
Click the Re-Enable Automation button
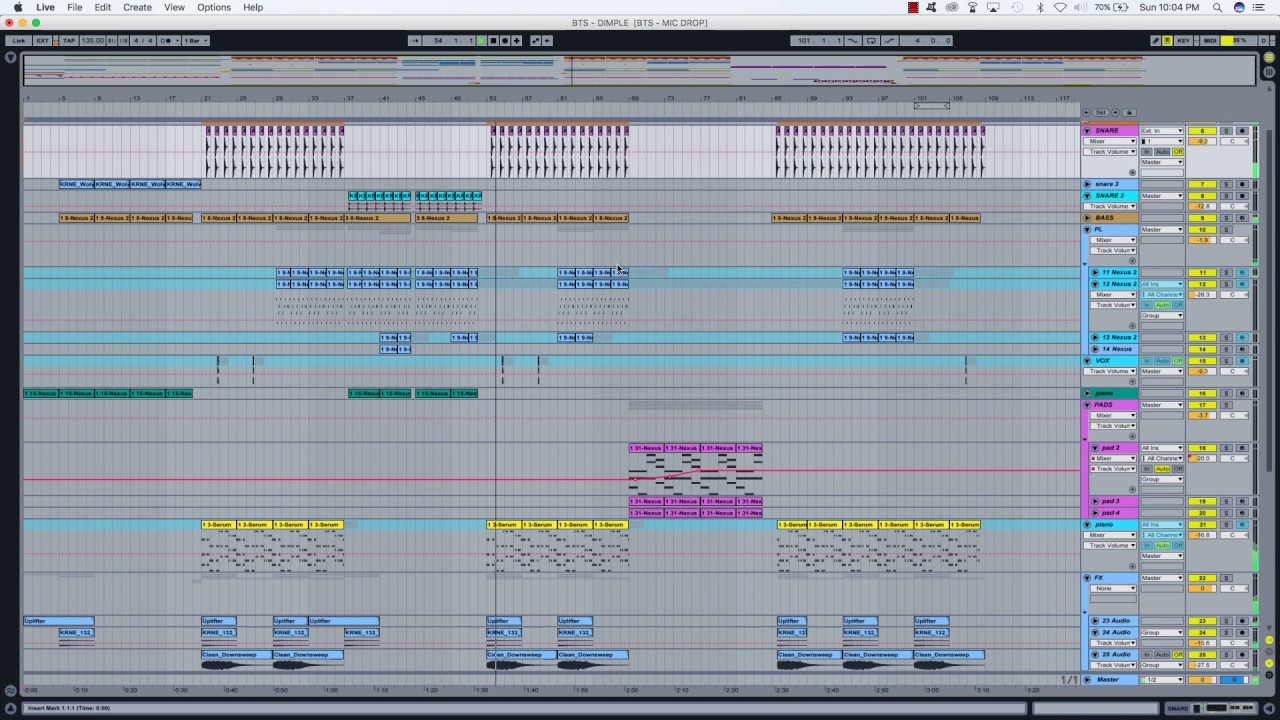(x=547, y=41)
